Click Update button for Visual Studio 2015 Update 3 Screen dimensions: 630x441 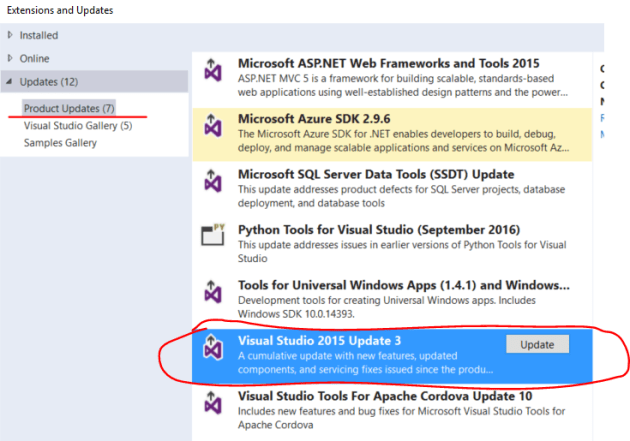537,345
